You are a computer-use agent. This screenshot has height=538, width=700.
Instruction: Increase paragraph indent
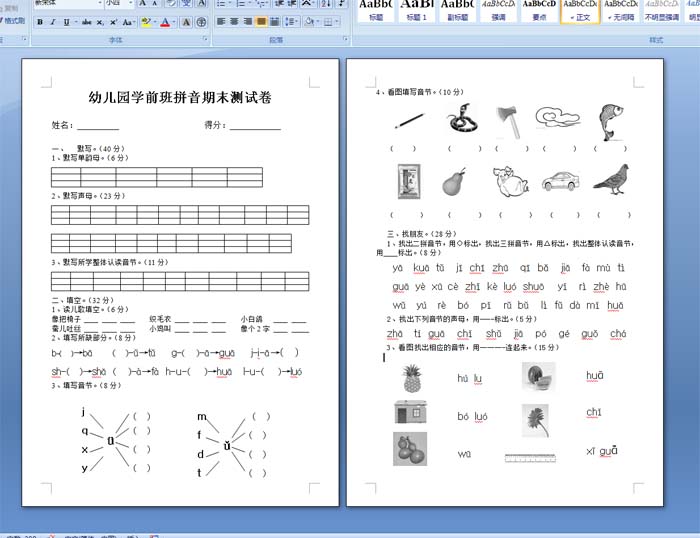click(x=292, y=3)
